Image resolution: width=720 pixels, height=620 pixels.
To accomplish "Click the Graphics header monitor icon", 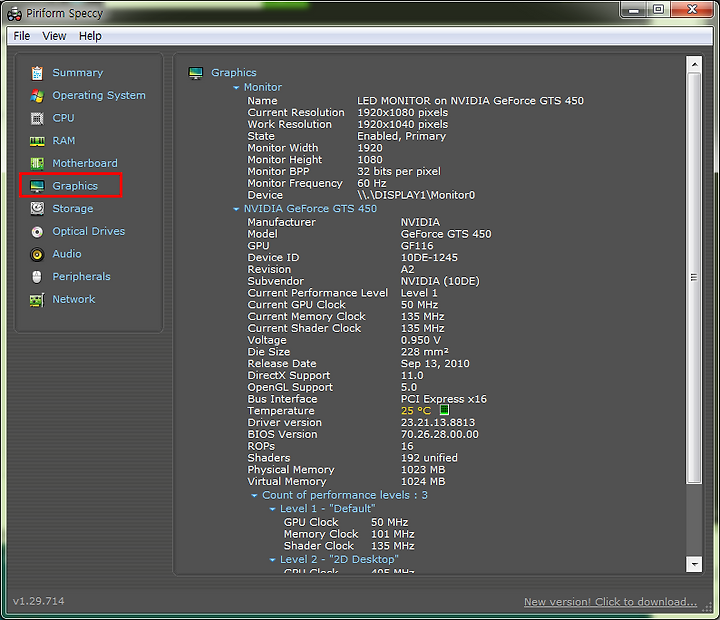I will (x=196, y=73).
